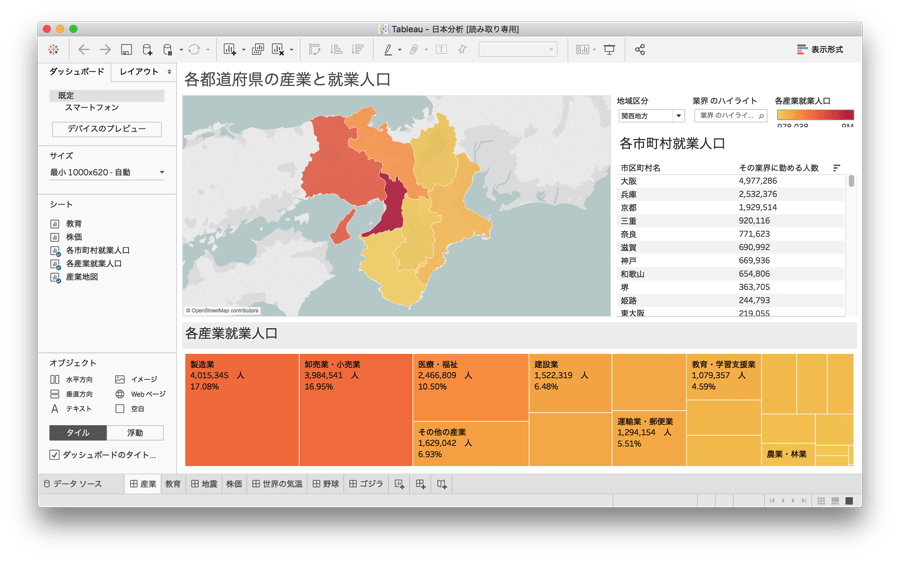Click the 各産業就業人口 color legend gradient
This screenshot has height=561, width=900.
[x=815, y=115]
